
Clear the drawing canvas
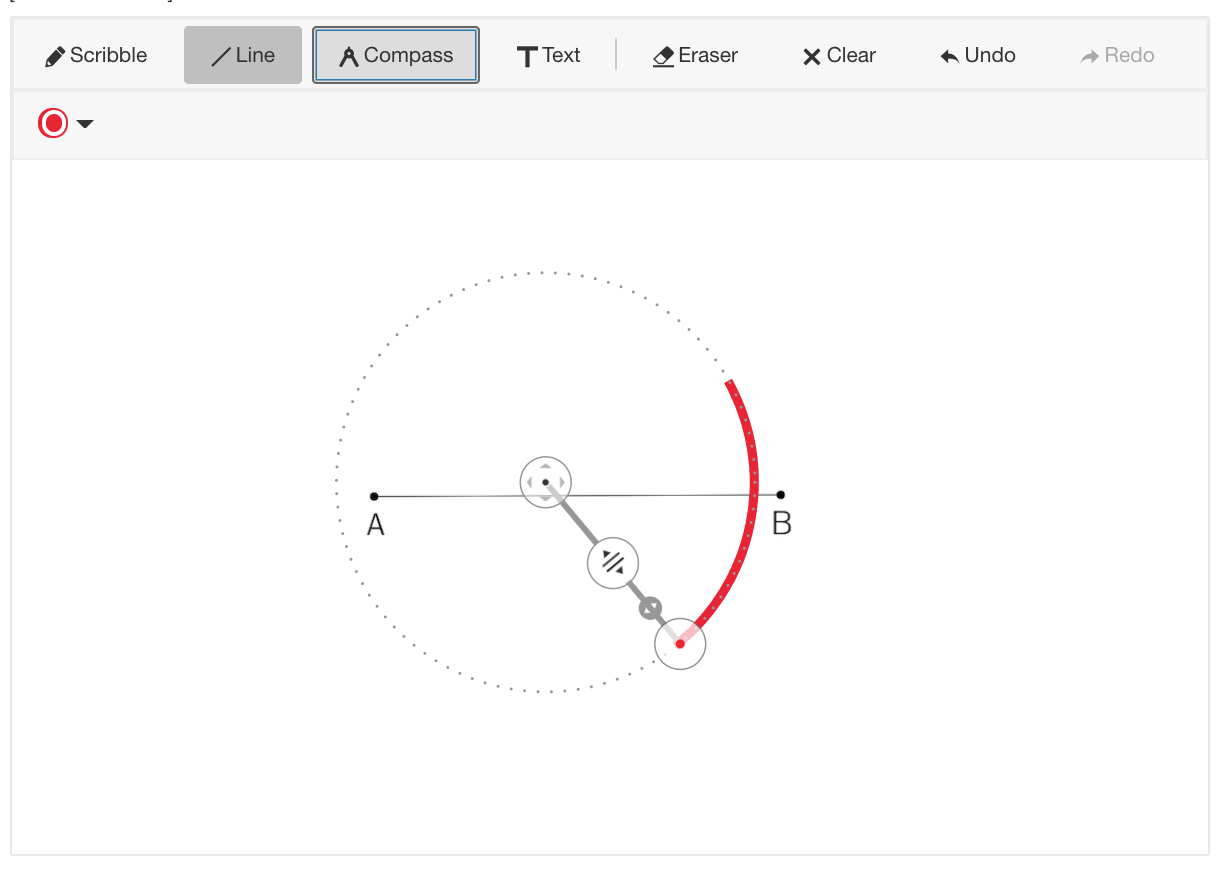point(839,55)
